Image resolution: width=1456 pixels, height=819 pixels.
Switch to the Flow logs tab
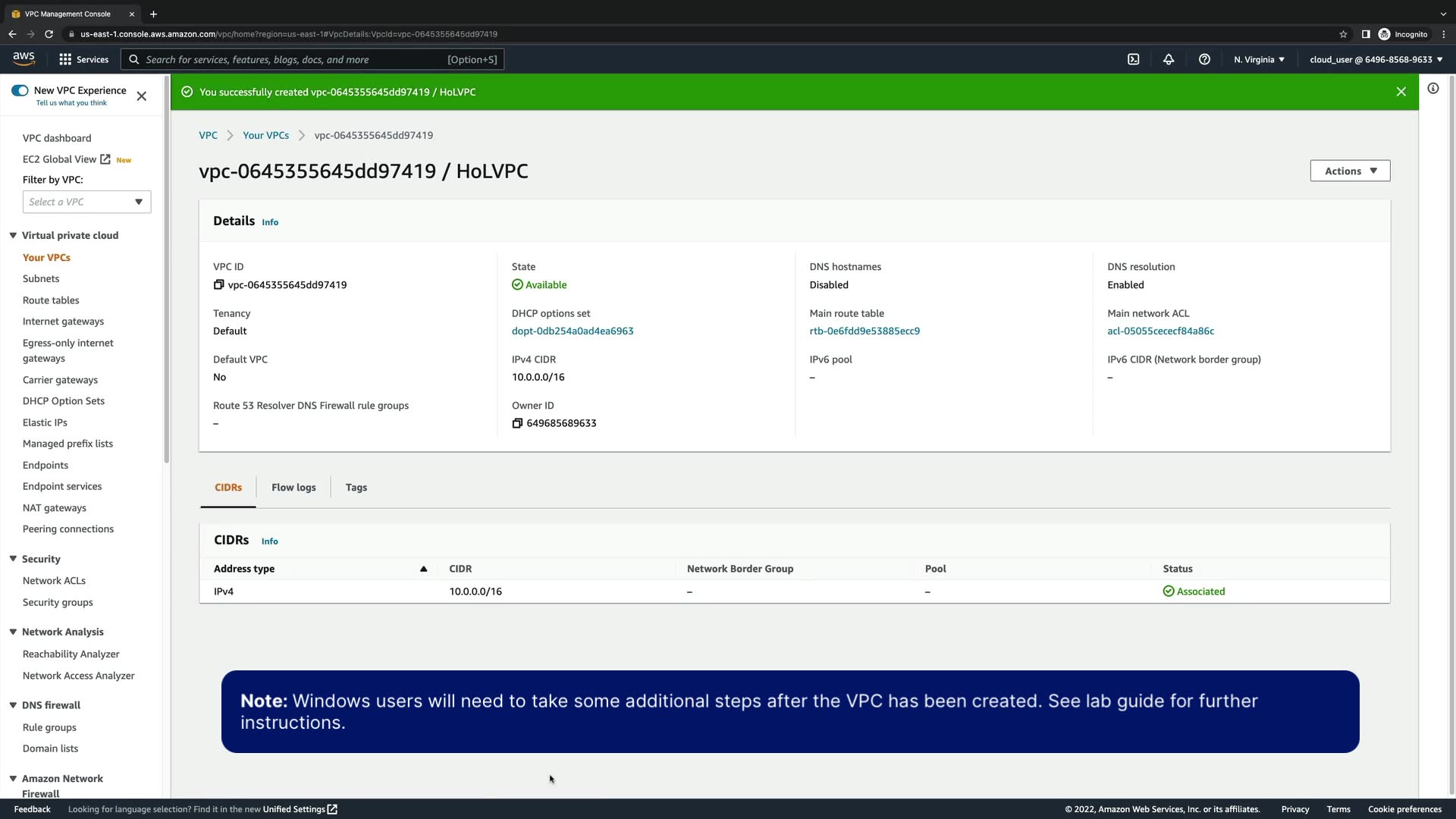click(x=293, y=488)
